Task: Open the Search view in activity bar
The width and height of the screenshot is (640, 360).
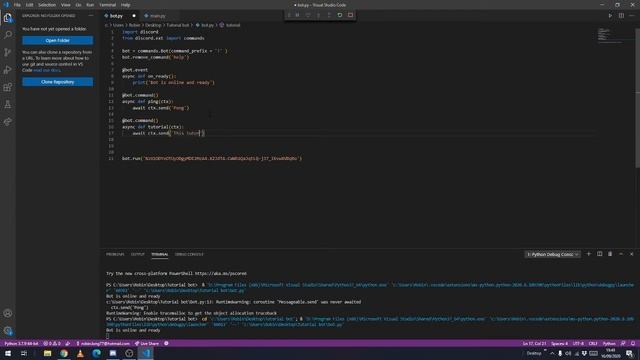Action: click(8, 35)
